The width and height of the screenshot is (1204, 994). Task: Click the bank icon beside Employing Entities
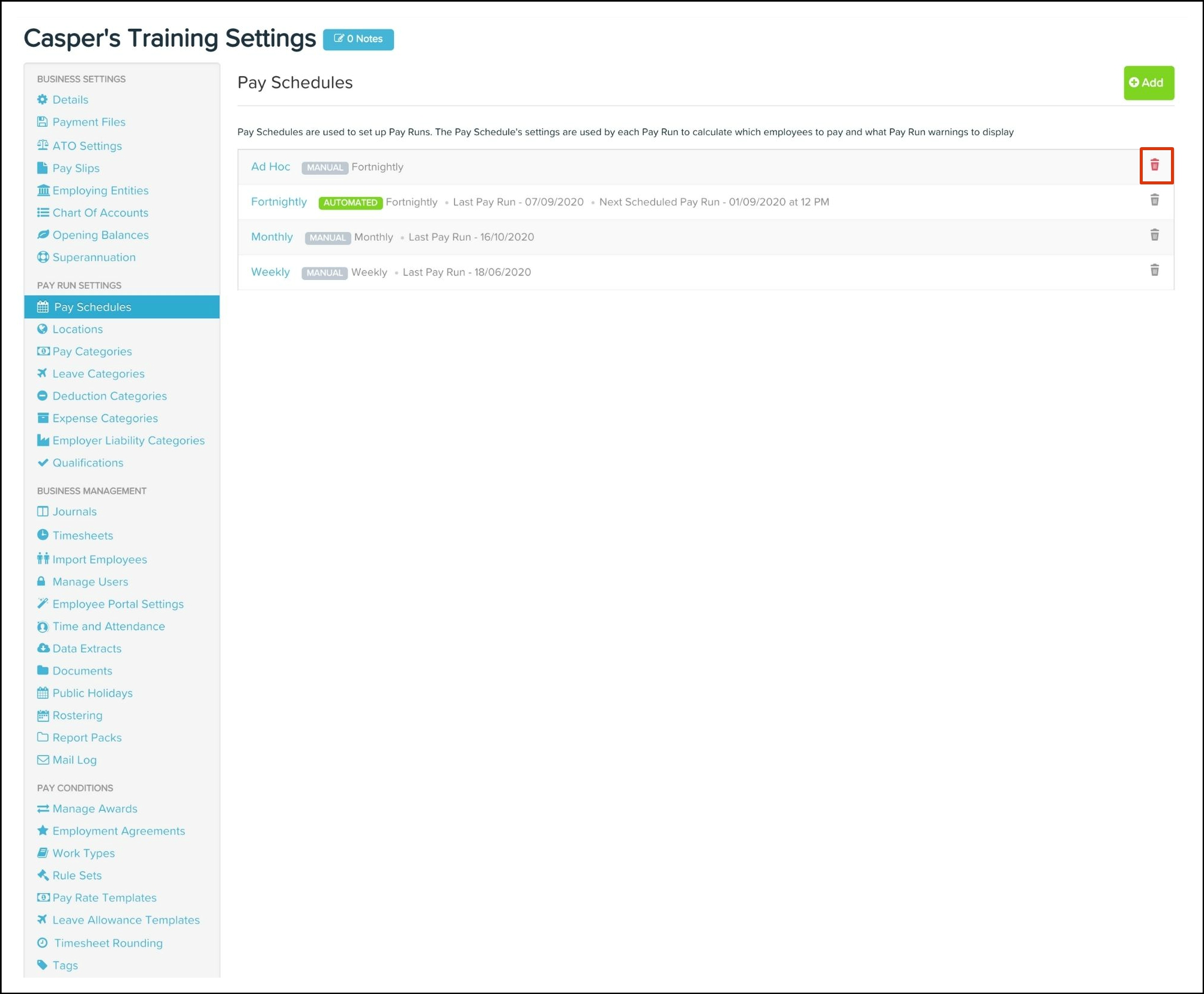point(43,190)
